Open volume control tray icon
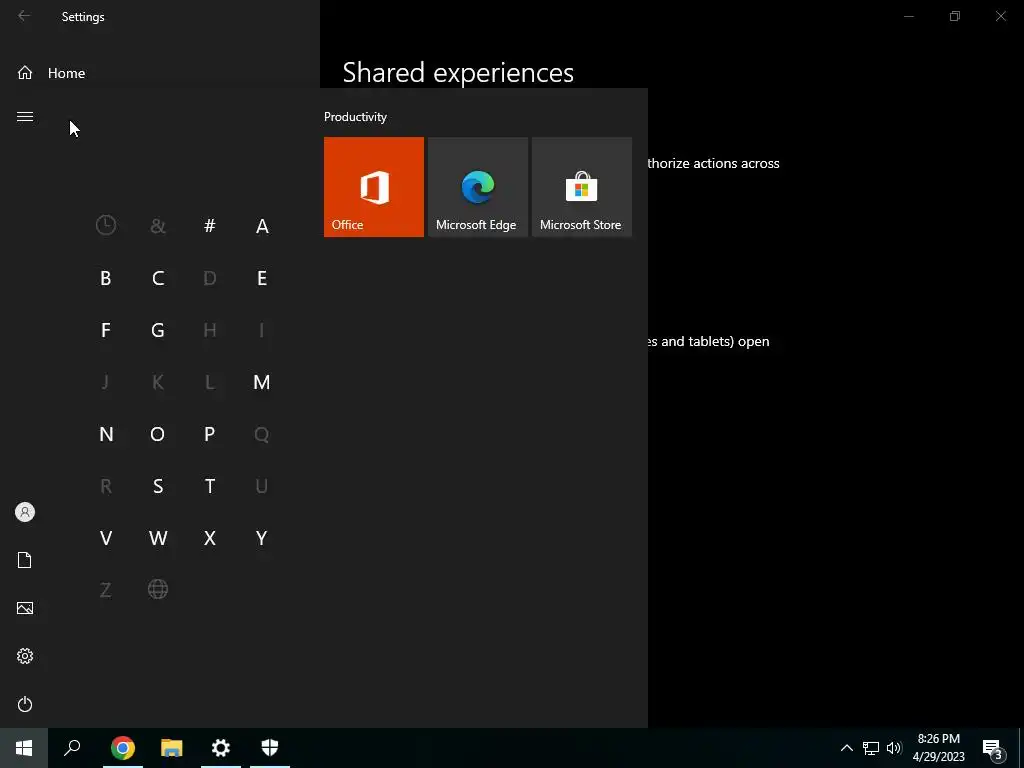Viewport: 1024px width, 768px height. 894,748
